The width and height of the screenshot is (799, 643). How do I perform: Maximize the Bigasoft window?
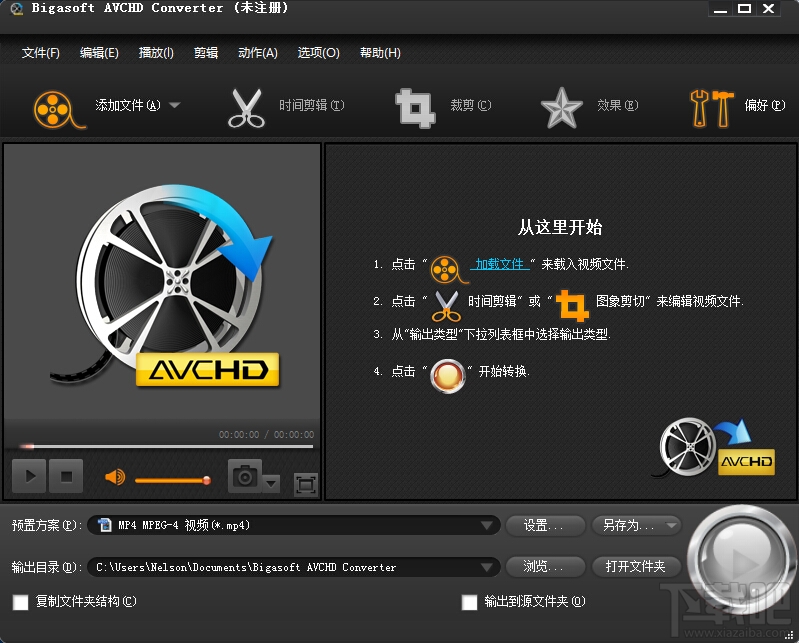click(744, 9)
